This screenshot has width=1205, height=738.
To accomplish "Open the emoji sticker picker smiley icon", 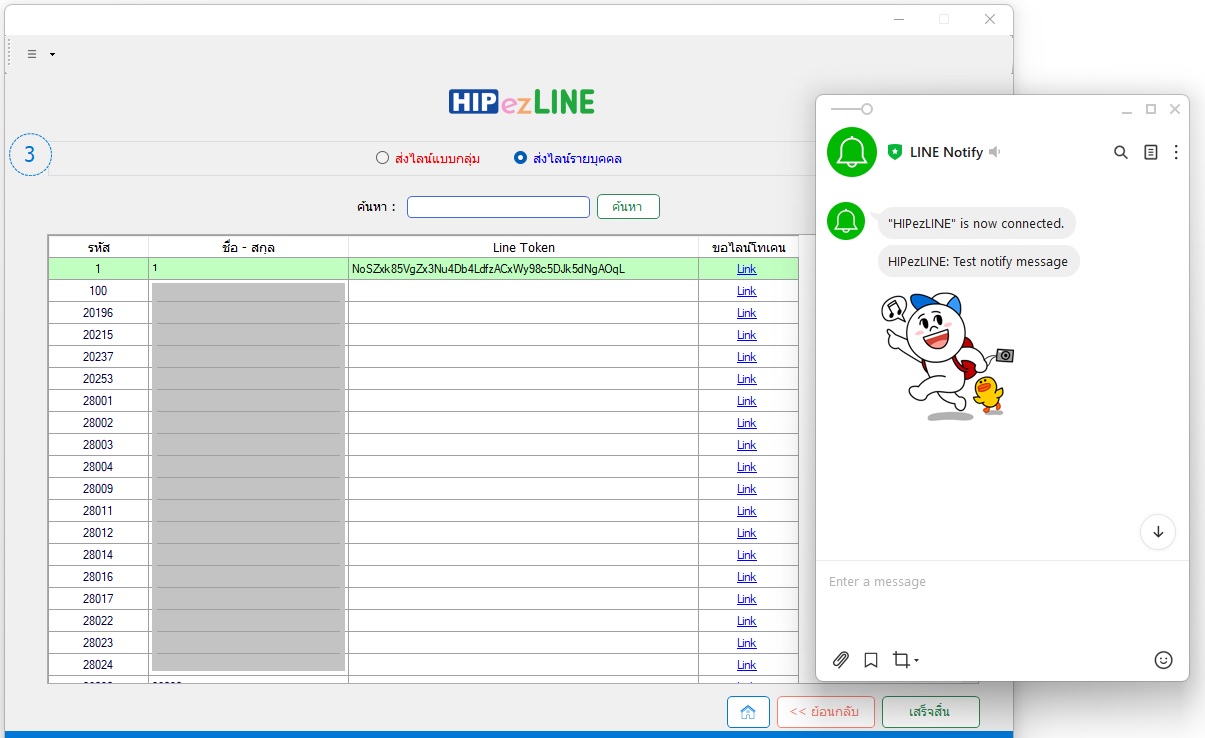I will click(x=1163, y=660).
